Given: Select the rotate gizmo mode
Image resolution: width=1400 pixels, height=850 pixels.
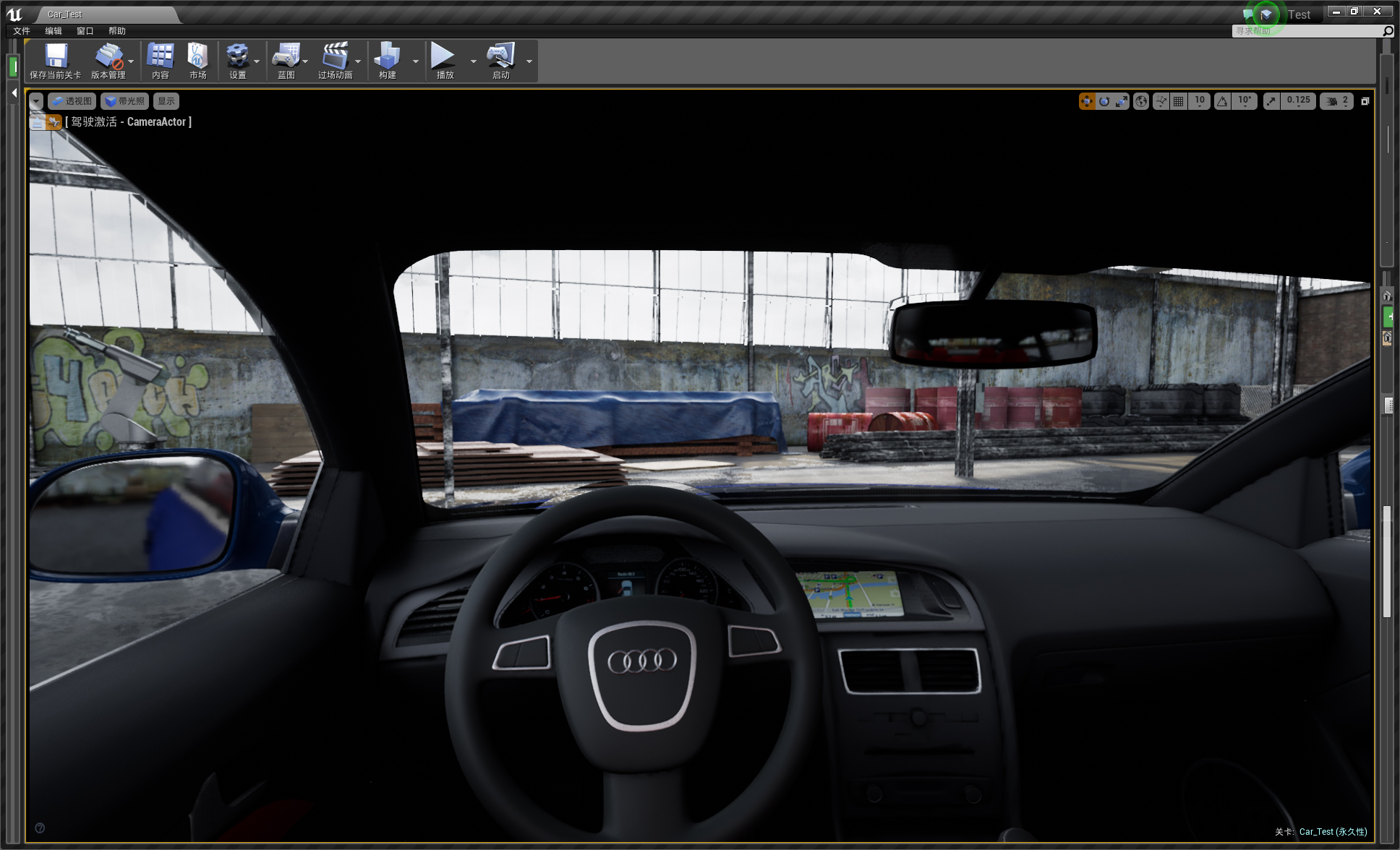Looking at the screenshot, I should [x=1104, y=101].
